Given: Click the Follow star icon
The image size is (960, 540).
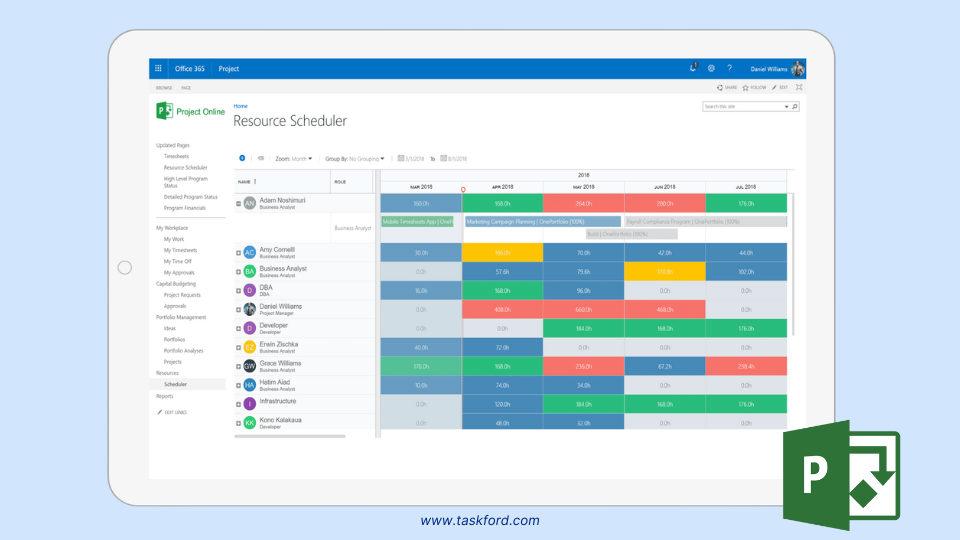Looking at the screenshot, I should (x=745, y=88).
